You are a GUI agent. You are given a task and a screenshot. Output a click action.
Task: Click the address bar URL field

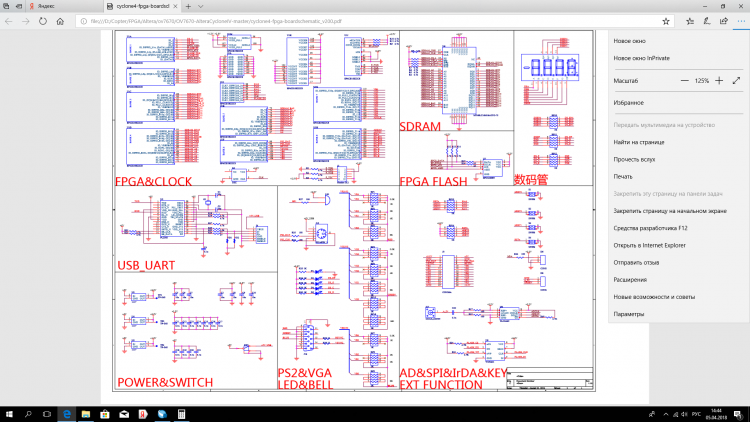click(x=368, y=21)
